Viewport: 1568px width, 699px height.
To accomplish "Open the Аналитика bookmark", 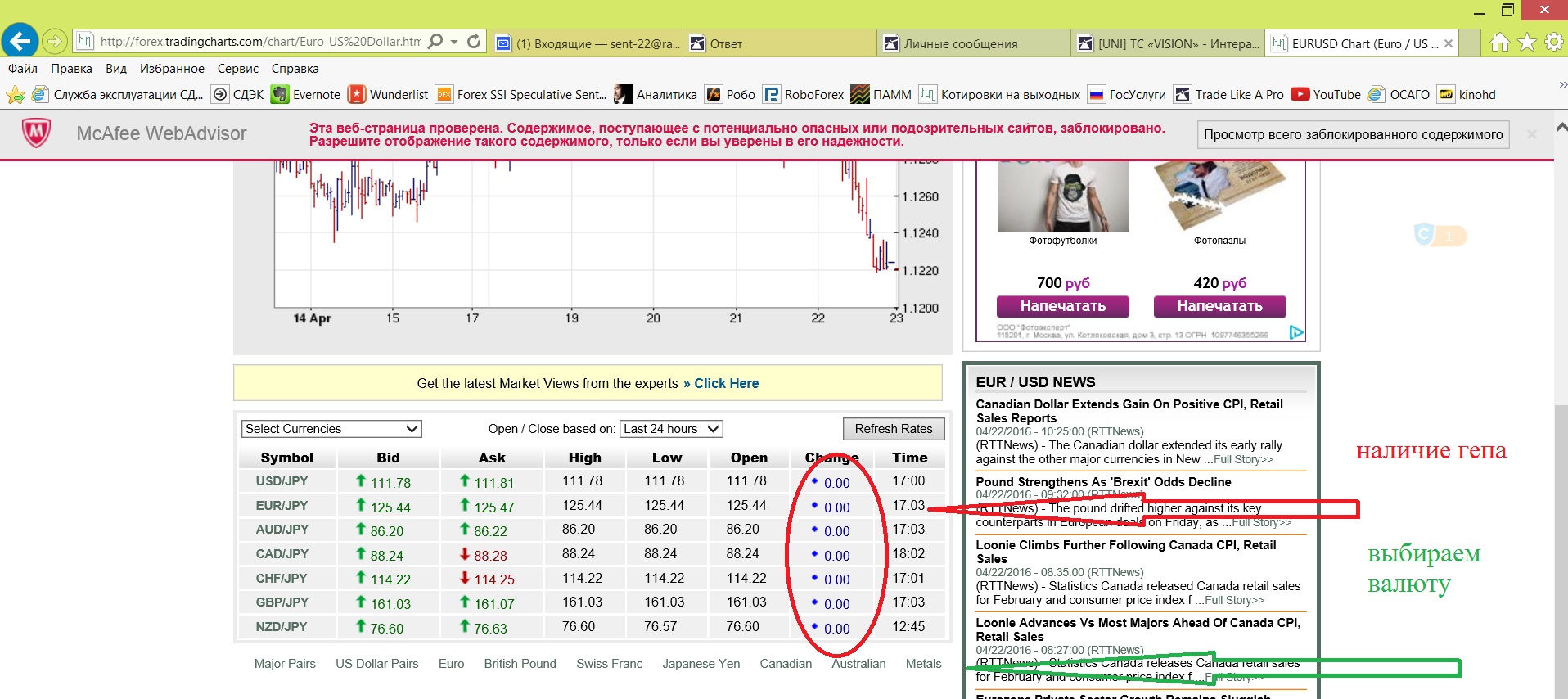I will pyautogui.click(x=656, y=95).
